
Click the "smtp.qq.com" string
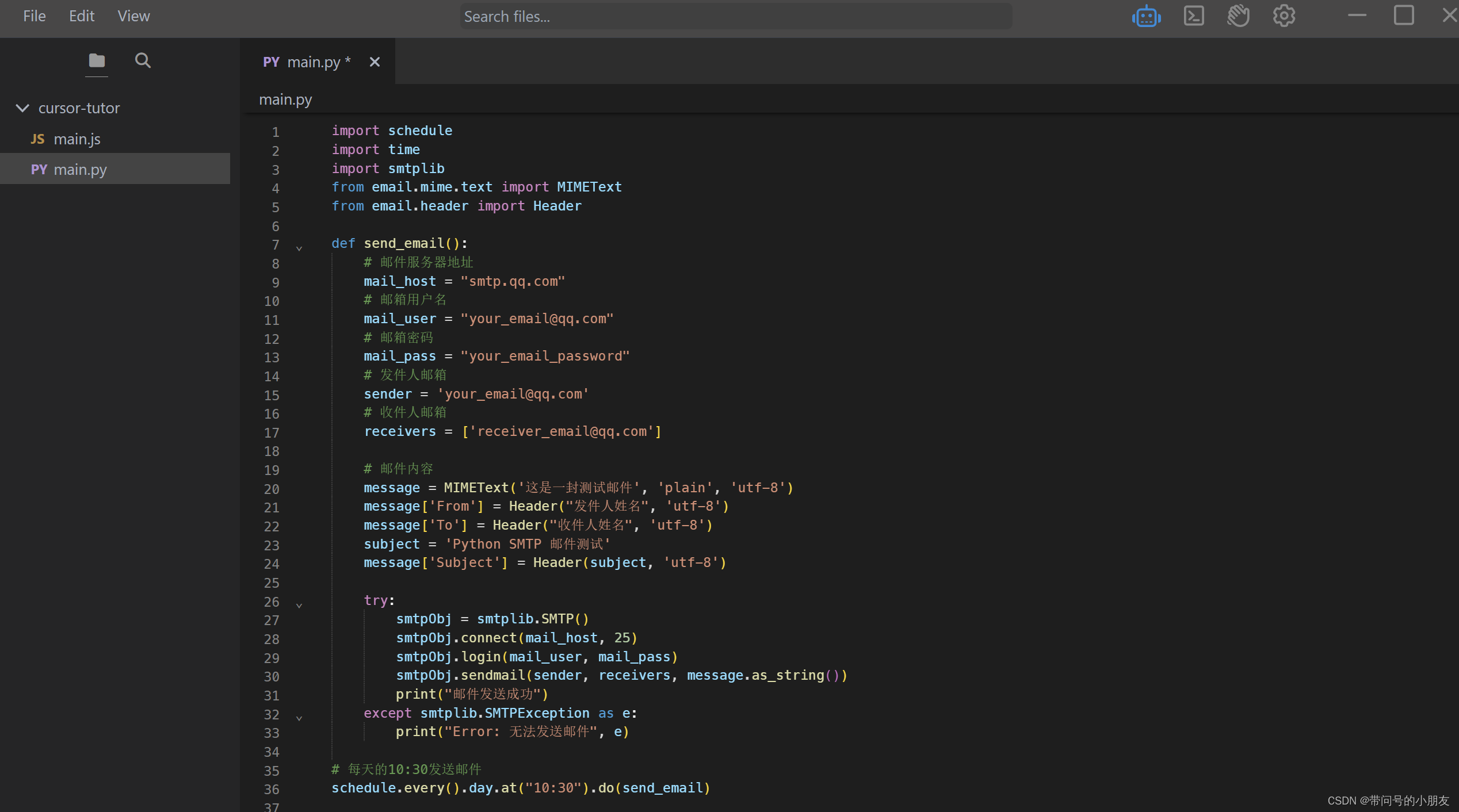coord(513,281)
